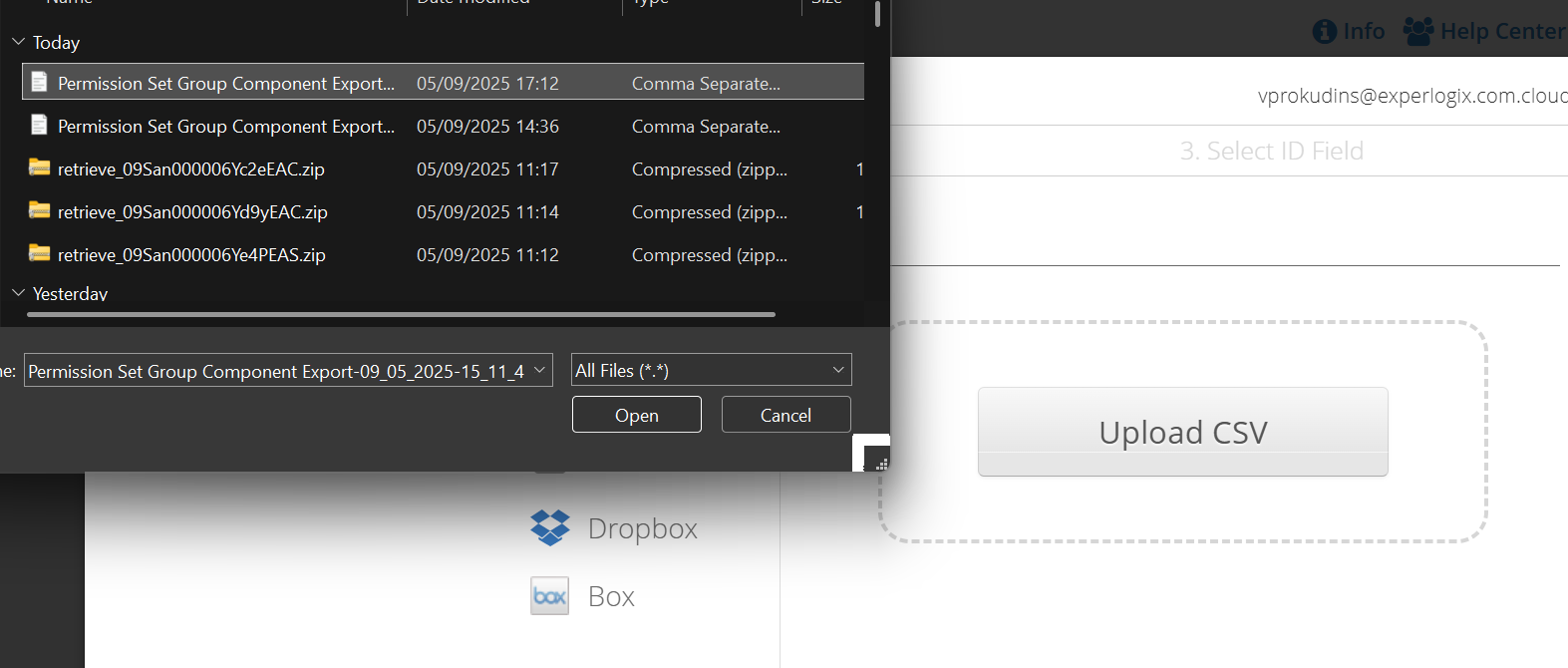The width and height of the screenshot is (1568, 668).
Task: Open the All Files (*.*) type dropdown
Action: (712, 370)
